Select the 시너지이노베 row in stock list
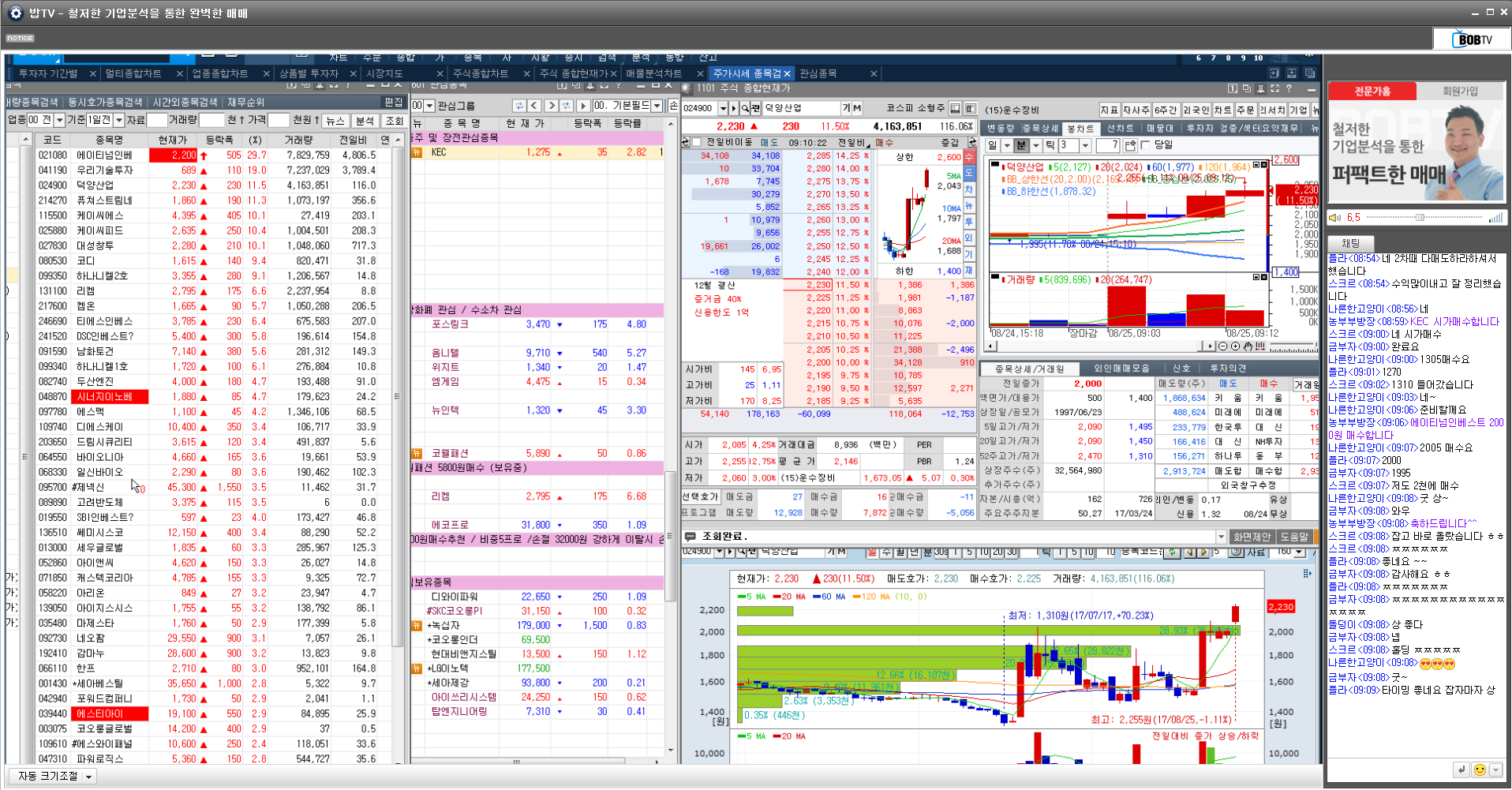1512x790 pixels. (213, 397)
